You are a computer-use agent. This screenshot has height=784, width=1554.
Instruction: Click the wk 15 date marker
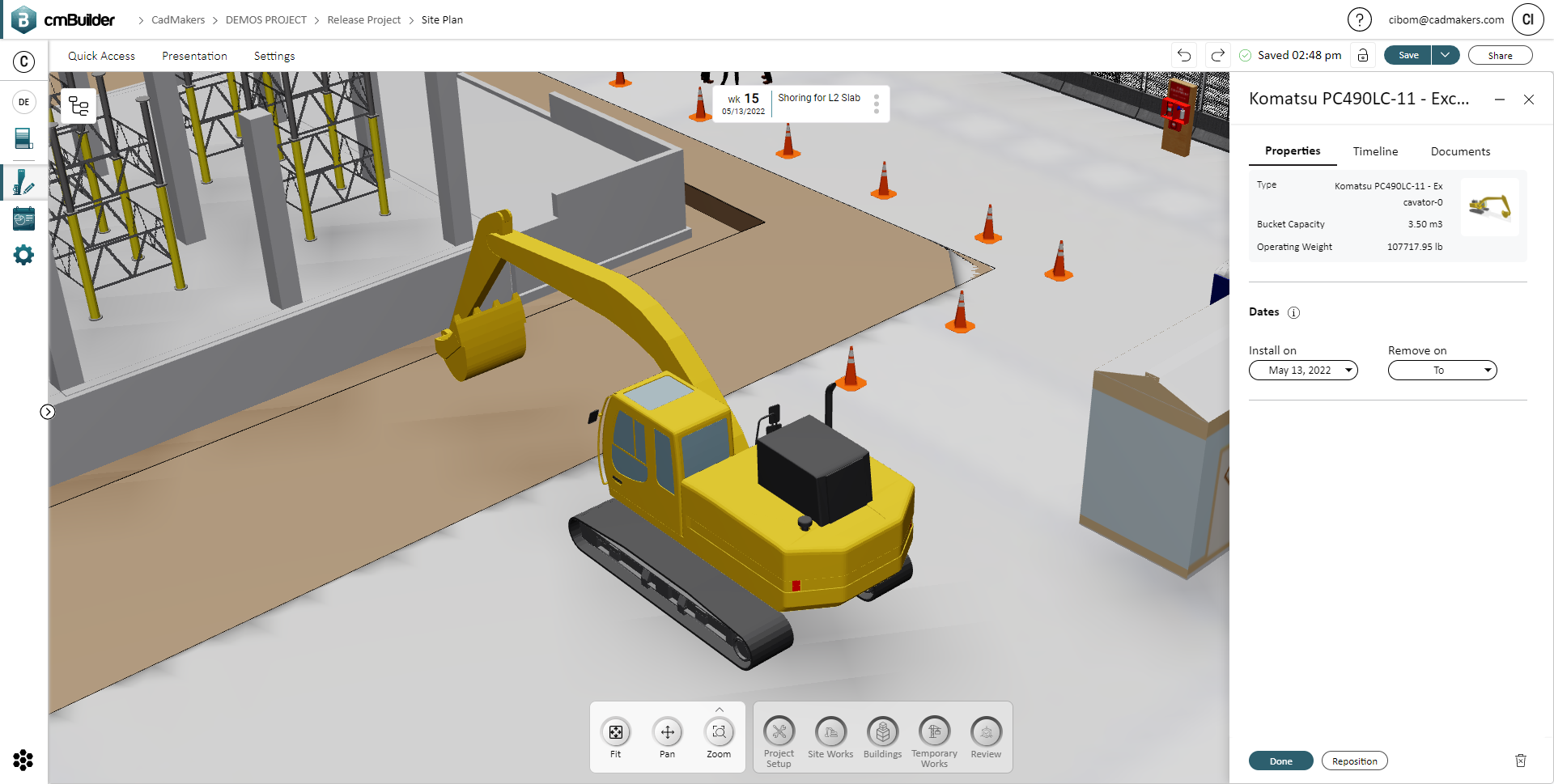coord(743,104)
